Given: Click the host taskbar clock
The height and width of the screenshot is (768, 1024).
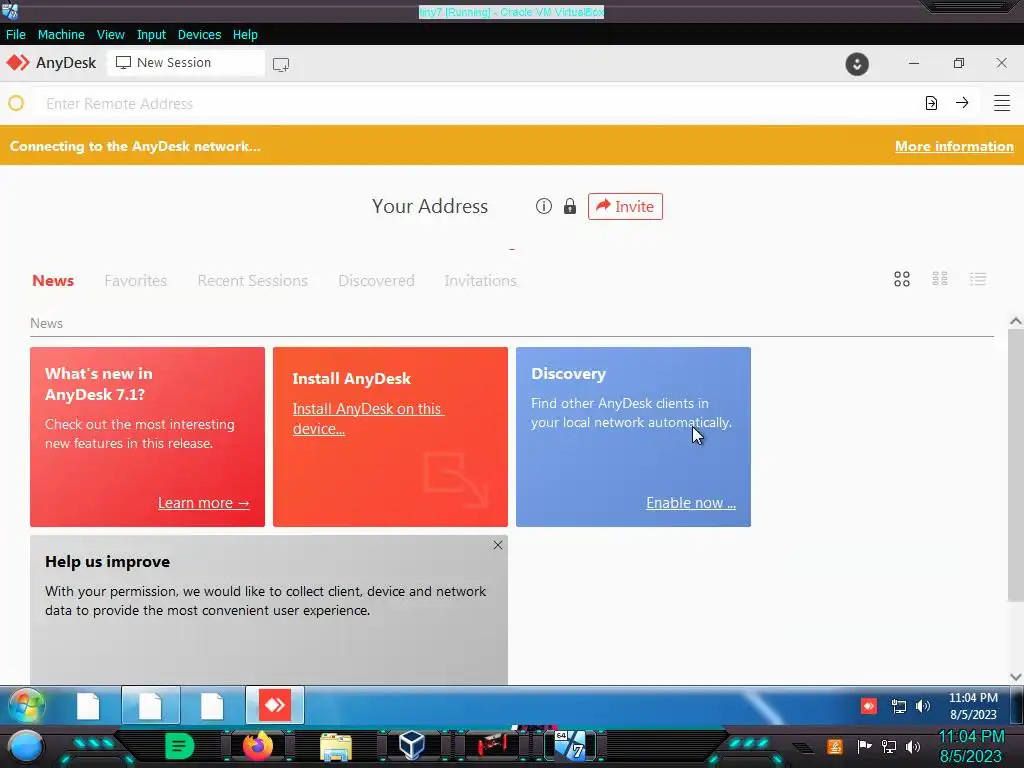Looking at the screenshot, I should click(x=970, y=746).
